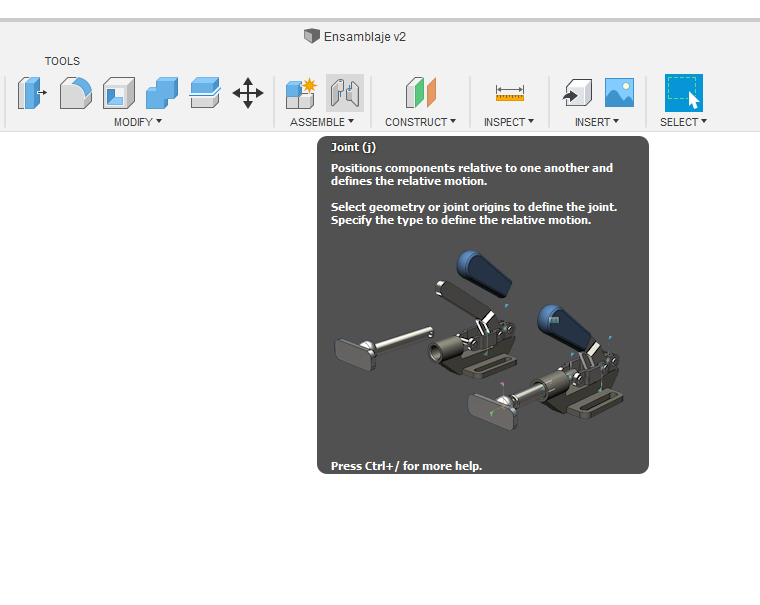Activate the Select window tool
760x605 pixels.
[x=683, y=93]
